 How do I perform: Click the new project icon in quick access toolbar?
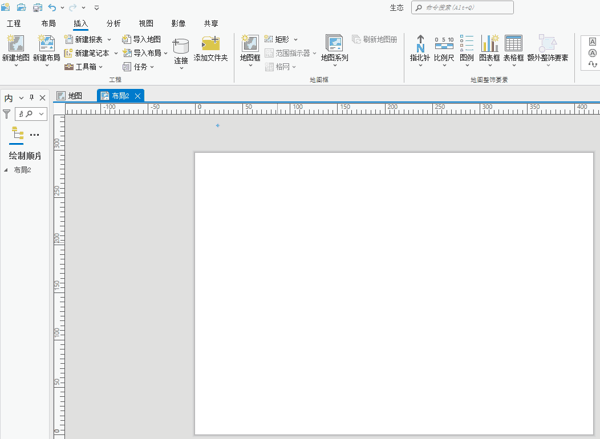pyautogui.click(x=6, y=7)
